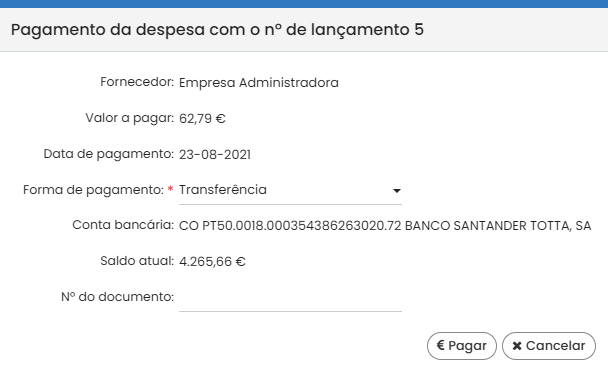
Task: Click the Fornecedor label
Action: coord(137,82)
